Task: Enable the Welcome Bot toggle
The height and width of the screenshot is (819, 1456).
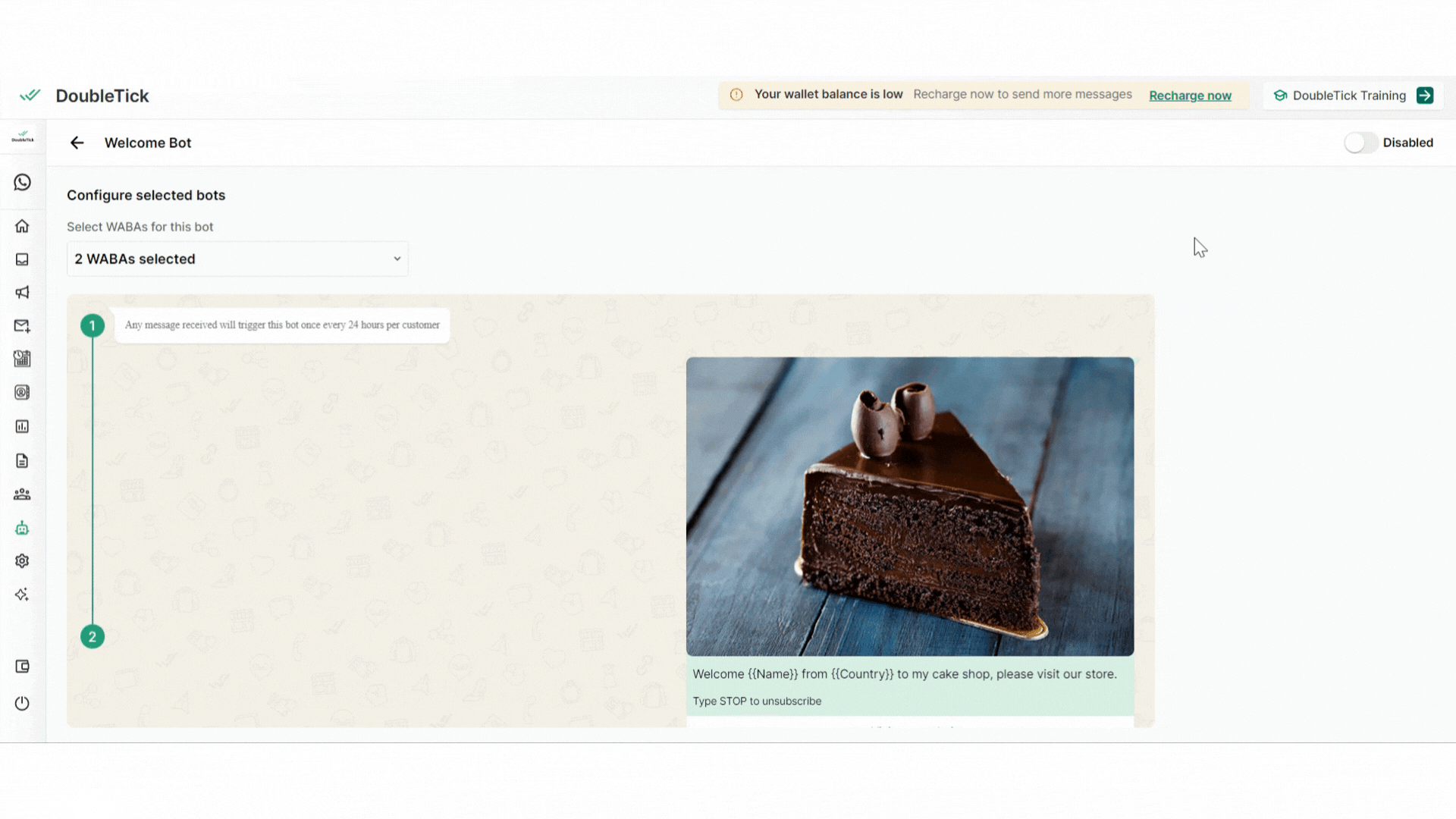Action: coord(1360,143)
